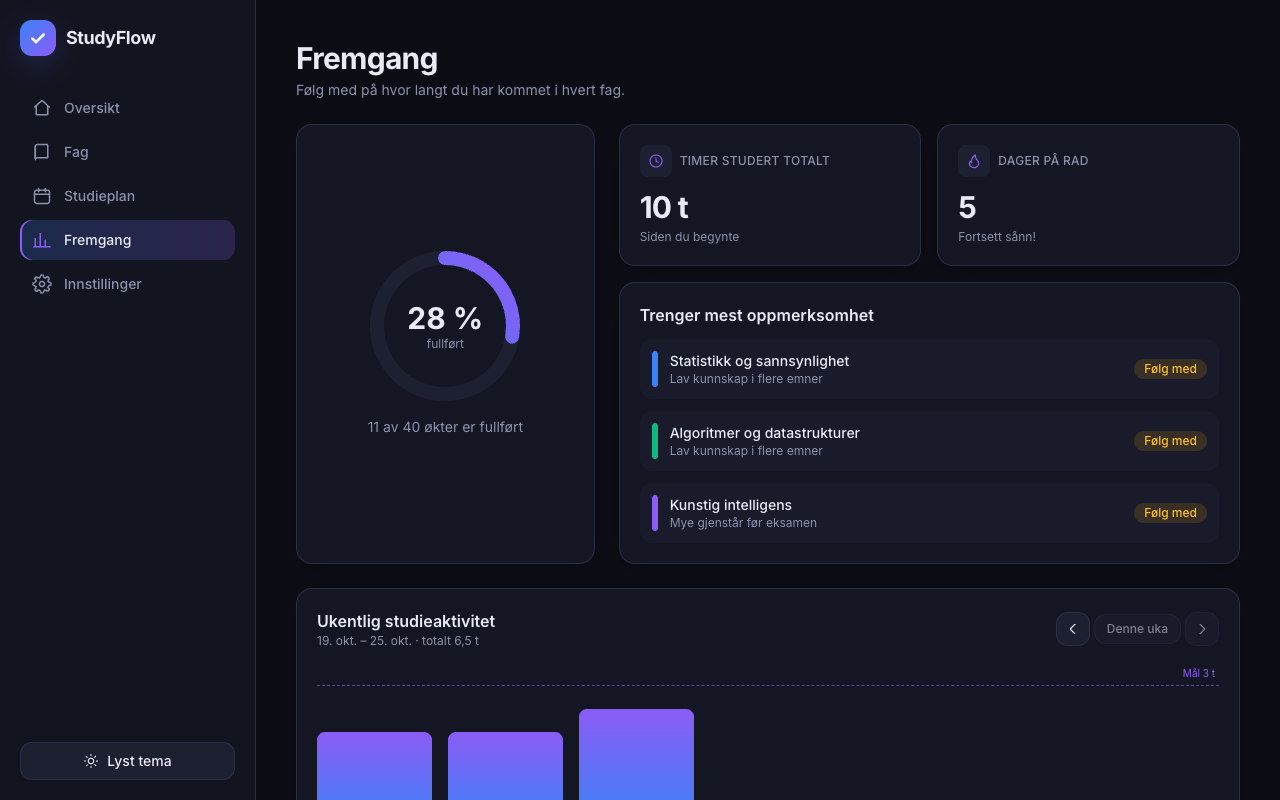Viewport: 1280px width, 800px height.
Task: Go to previous week with left chevron
Action: [x=1073, y=629]
